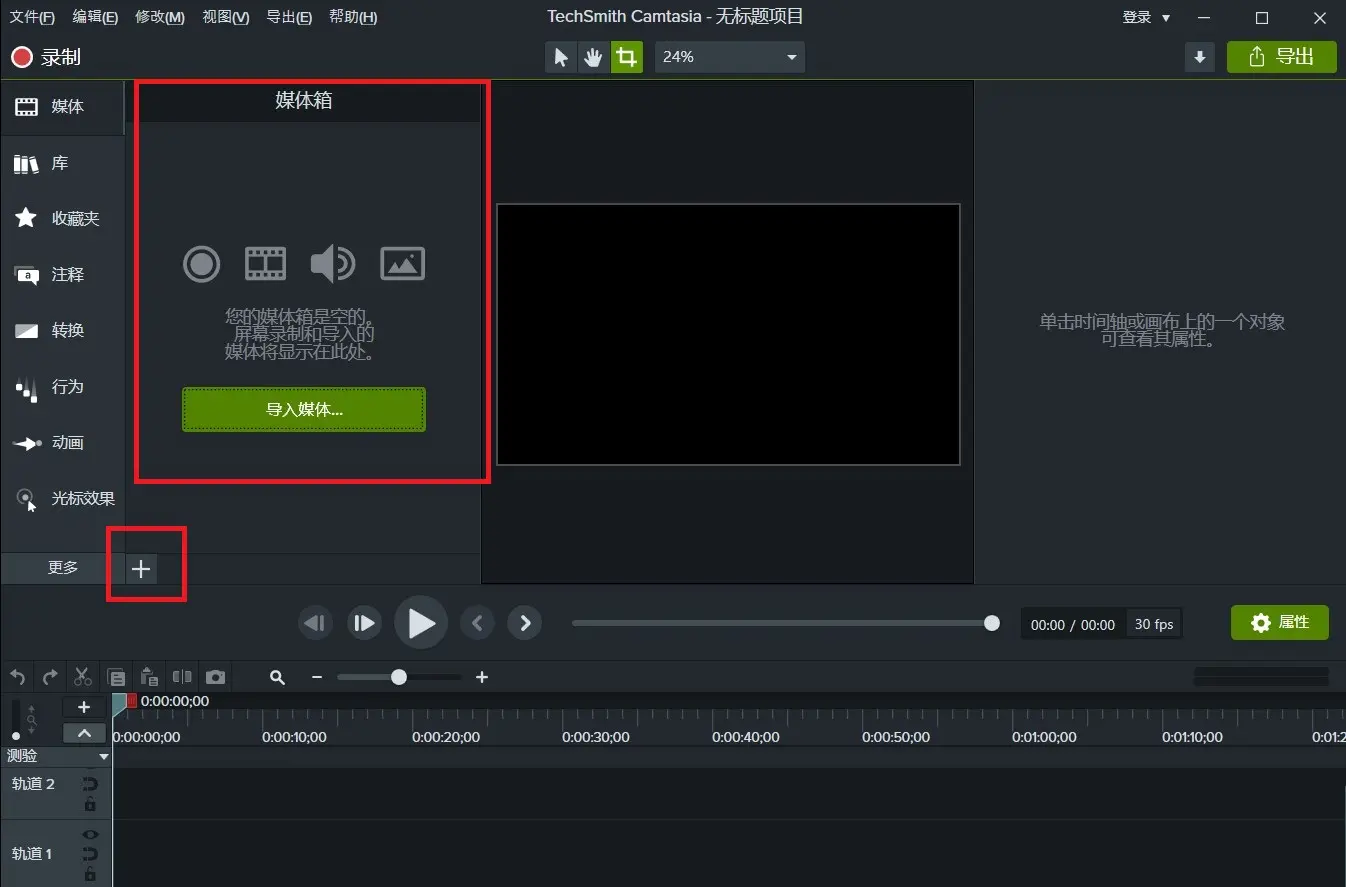Click the timeline magnifier zoom icon

(278, 677)
